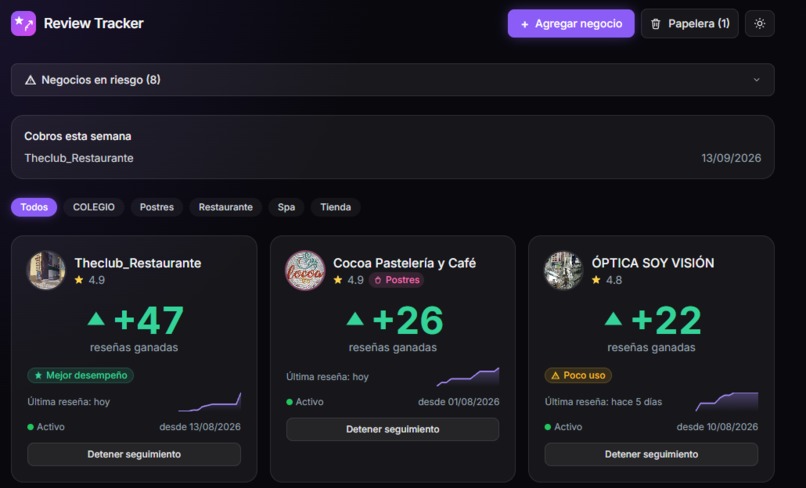Click the +22 reseñas ganadas count
The height and width of the screenshot is (488, 806).
tap(666, 320)
